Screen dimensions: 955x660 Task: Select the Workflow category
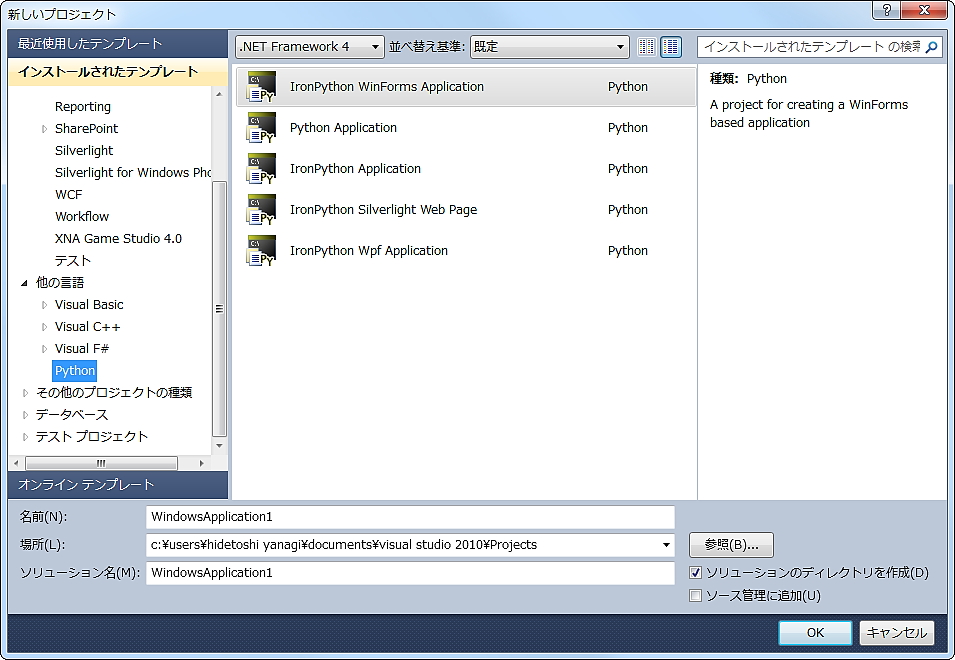pyautogui.click(x=82, y=216)
